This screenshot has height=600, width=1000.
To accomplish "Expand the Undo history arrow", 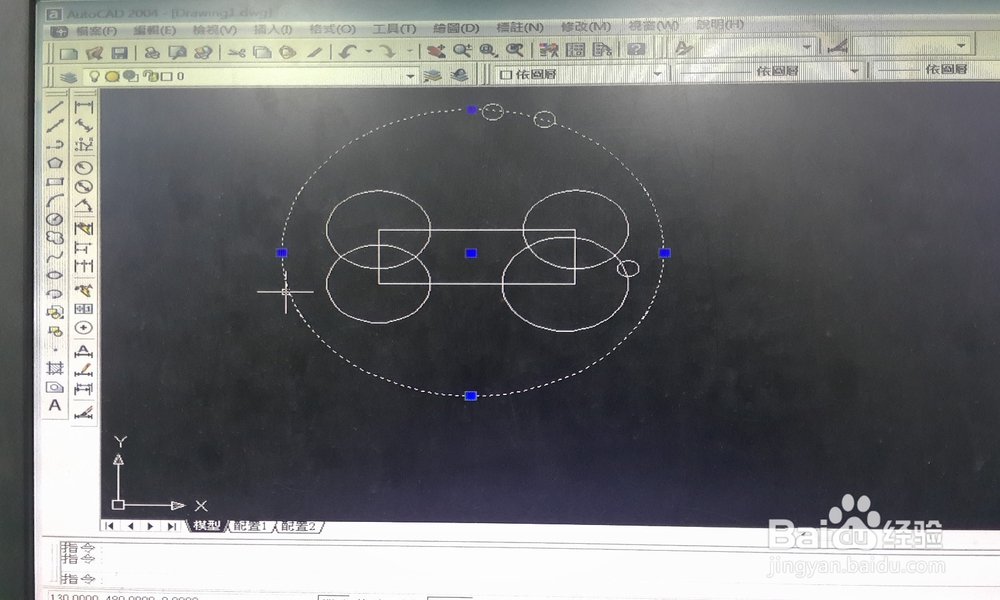I will (x=369, y=52).
